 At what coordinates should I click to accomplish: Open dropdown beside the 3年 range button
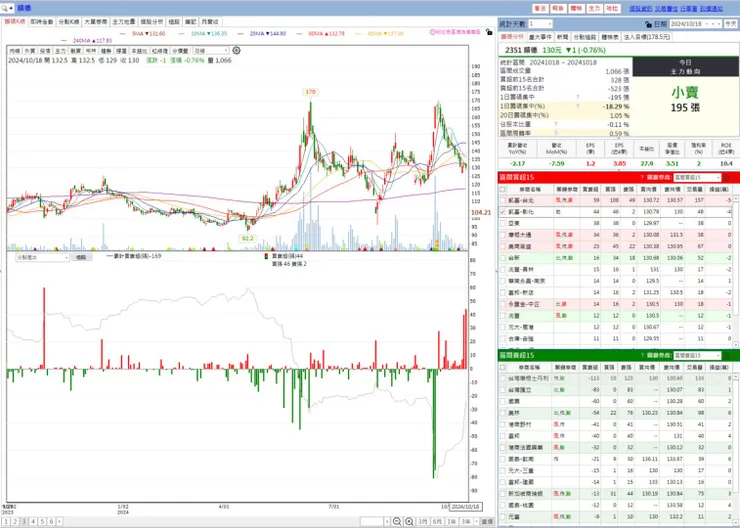pyautogui.click(x=475, y=521)
